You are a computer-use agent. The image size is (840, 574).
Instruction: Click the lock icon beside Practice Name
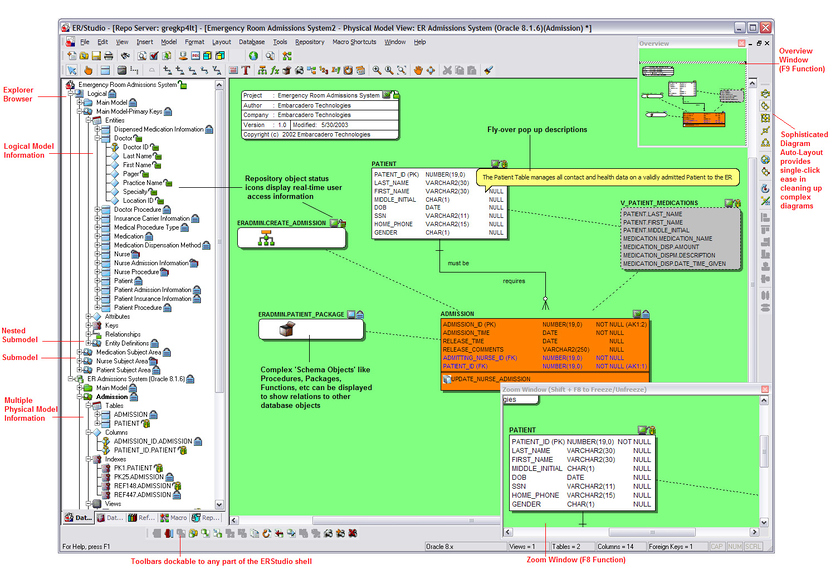[x=170, y=183]
